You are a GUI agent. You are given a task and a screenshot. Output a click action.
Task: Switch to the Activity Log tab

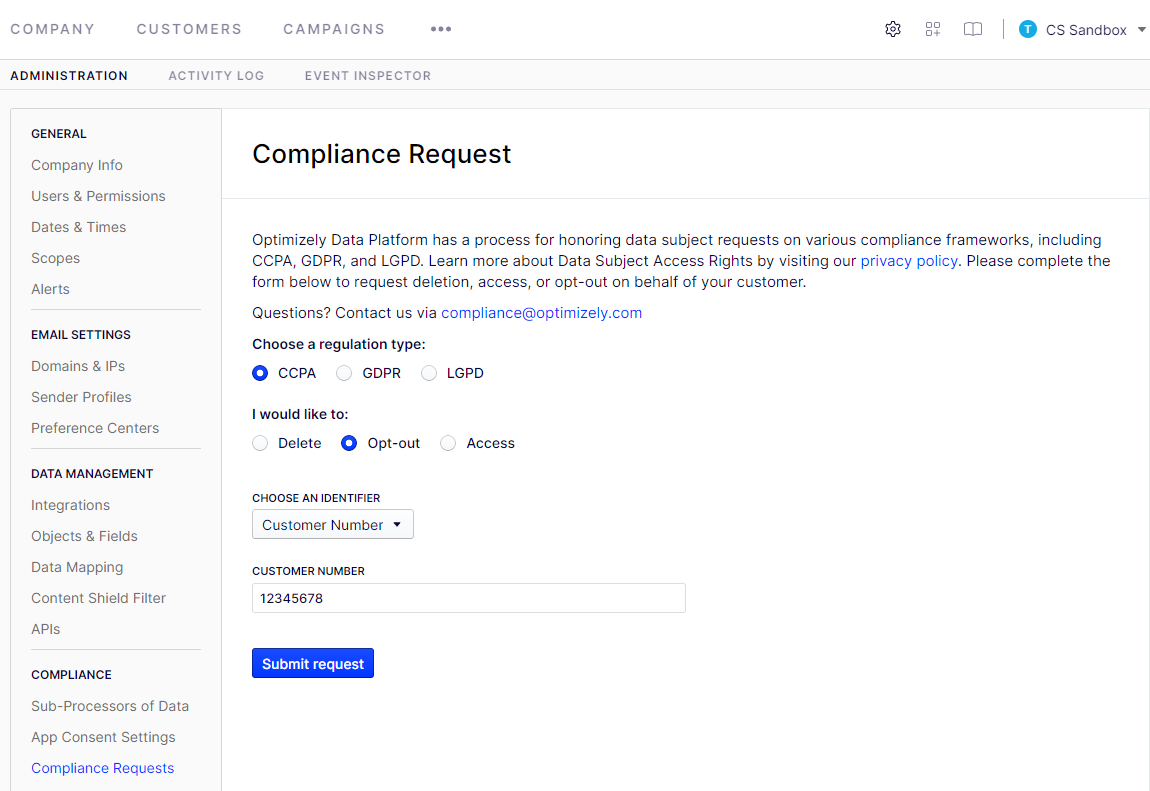click(x=216, y=75)
